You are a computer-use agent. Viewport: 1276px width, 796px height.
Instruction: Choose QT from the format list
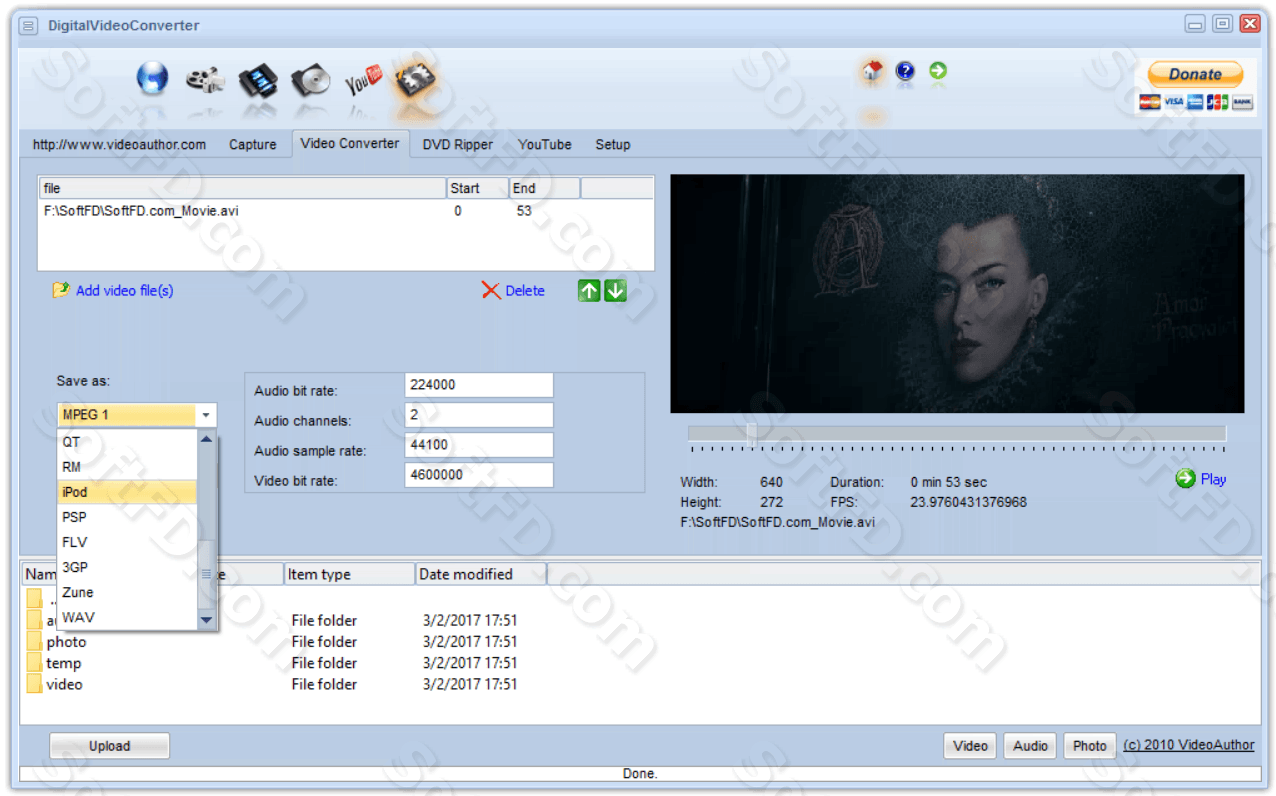[127, 442]
